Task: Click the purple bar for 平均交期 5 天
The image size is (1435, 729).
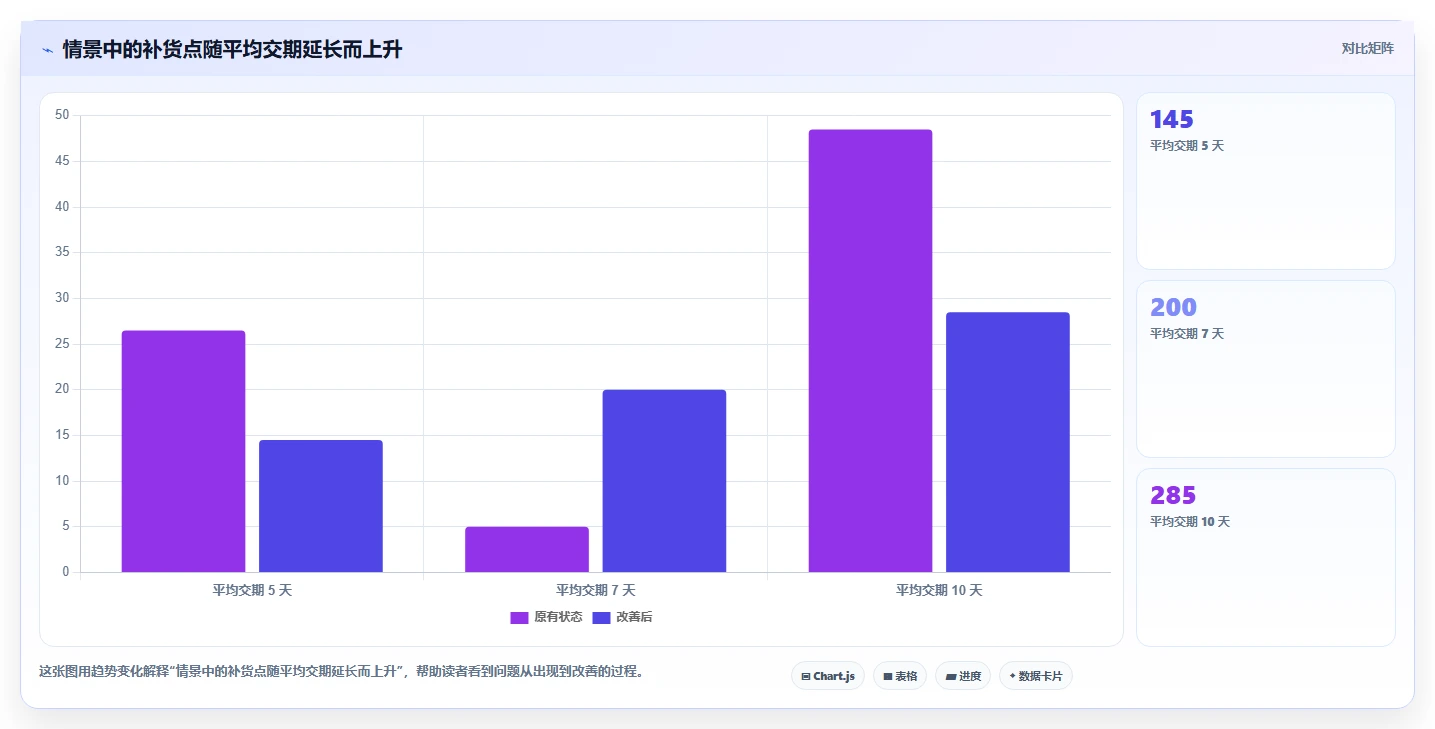Action: 183,451
